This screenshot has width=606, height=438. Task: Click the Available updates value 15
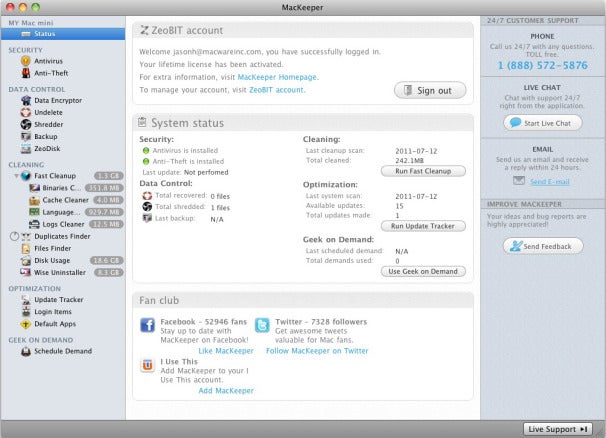pyautogui.click(x=399, y=206)
